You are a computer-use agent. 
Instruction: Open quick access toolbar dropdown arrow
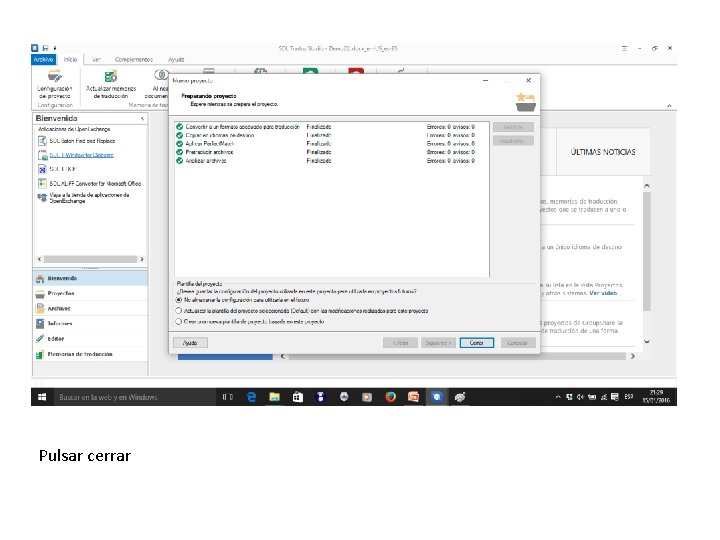click(x=55, y=48)
